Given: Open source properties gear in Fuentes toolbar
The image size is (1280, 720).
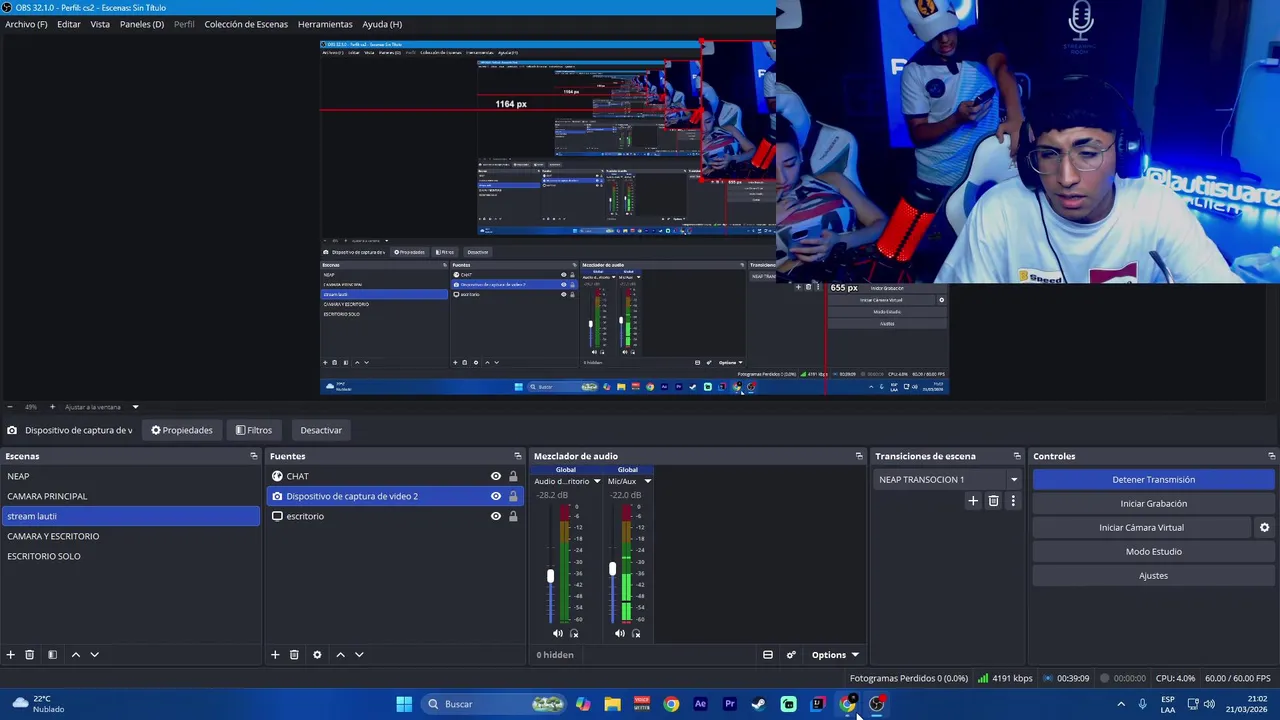Looking at the screenshot, I should 317,655.
